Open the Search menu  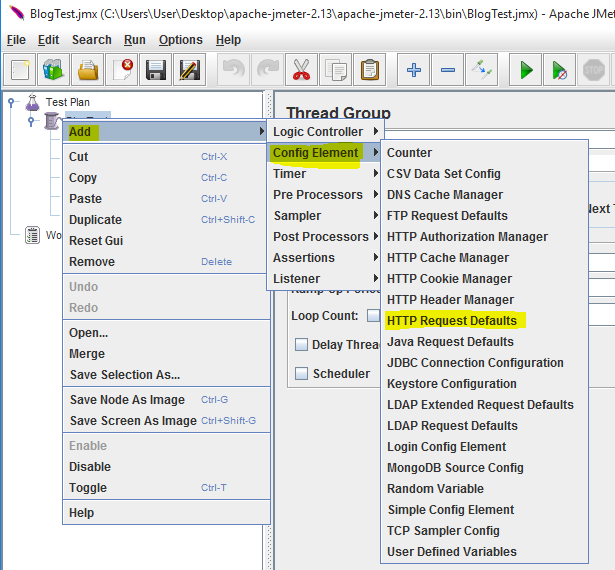click(92, 40)
